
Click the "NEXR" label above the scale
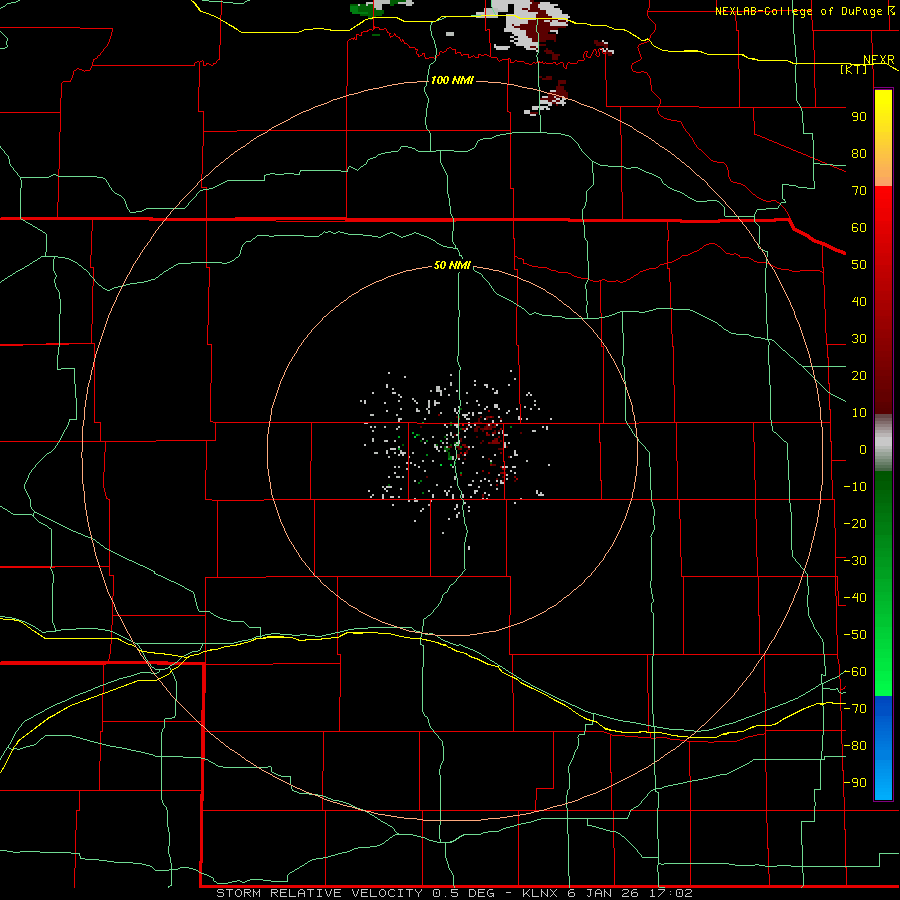[x=879, y=60]
